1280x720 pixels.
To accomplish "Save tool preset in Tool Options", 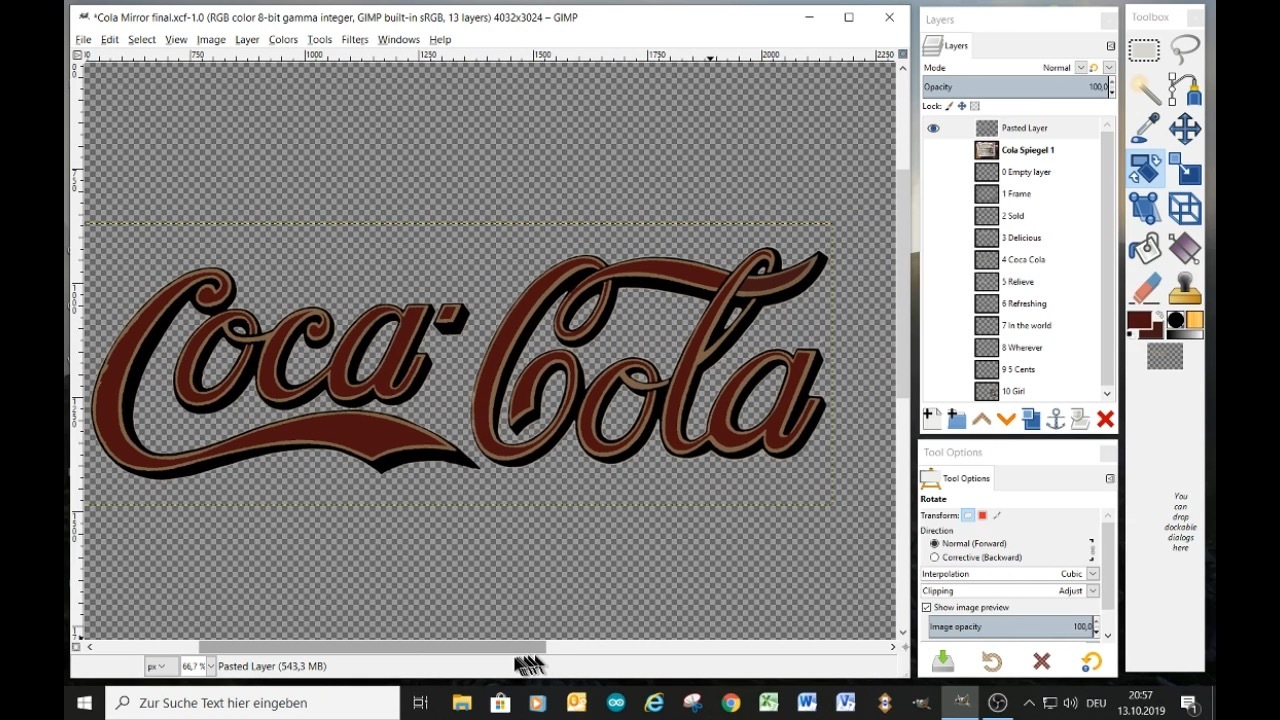I will click(943, 661).
